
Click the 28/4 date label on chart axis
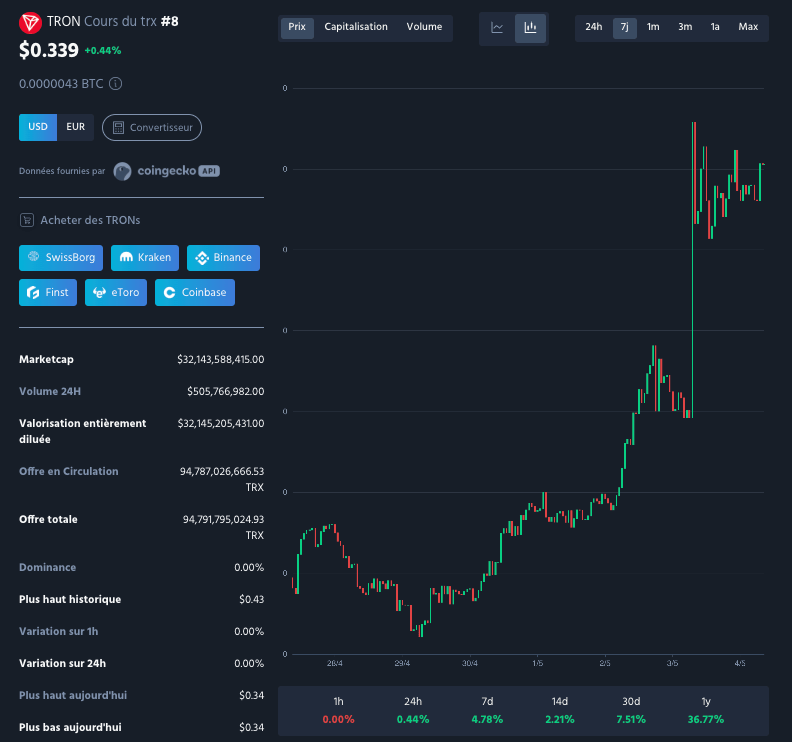pyautogui.click(x=334, y=663)
